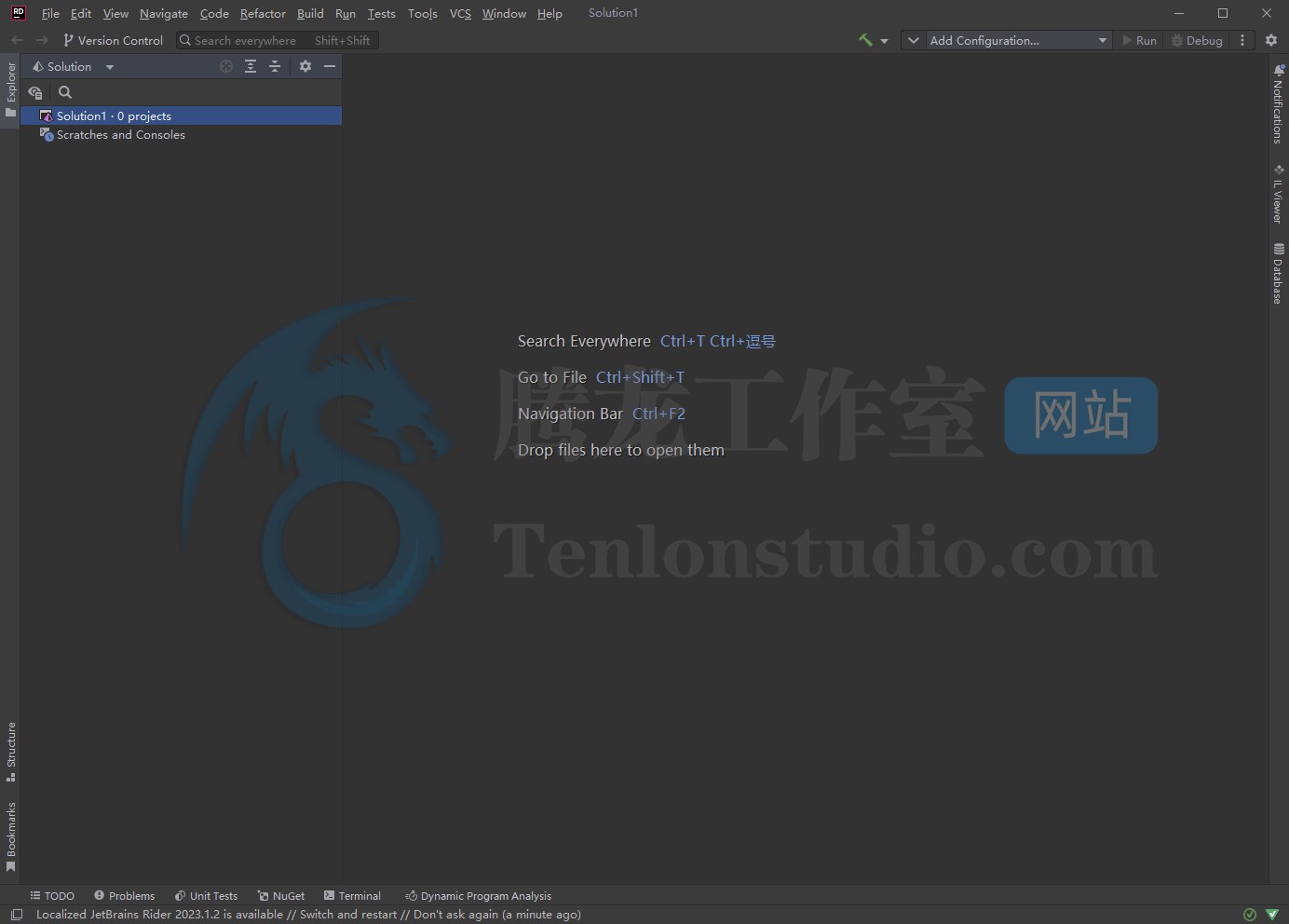Select the Solution1 · 0 projects node
This screenshot has height=924, width=1289.
(x=181, y=115)
